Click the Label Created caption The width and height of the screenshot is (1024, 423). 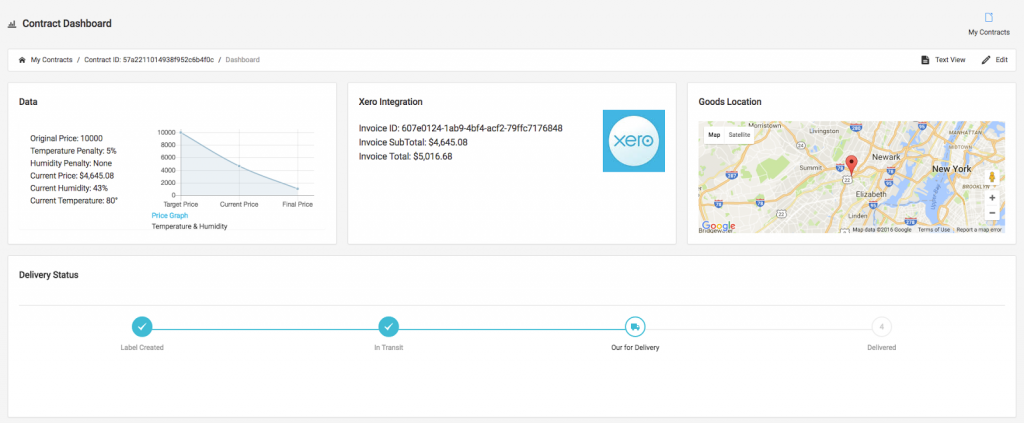[142, 347]
